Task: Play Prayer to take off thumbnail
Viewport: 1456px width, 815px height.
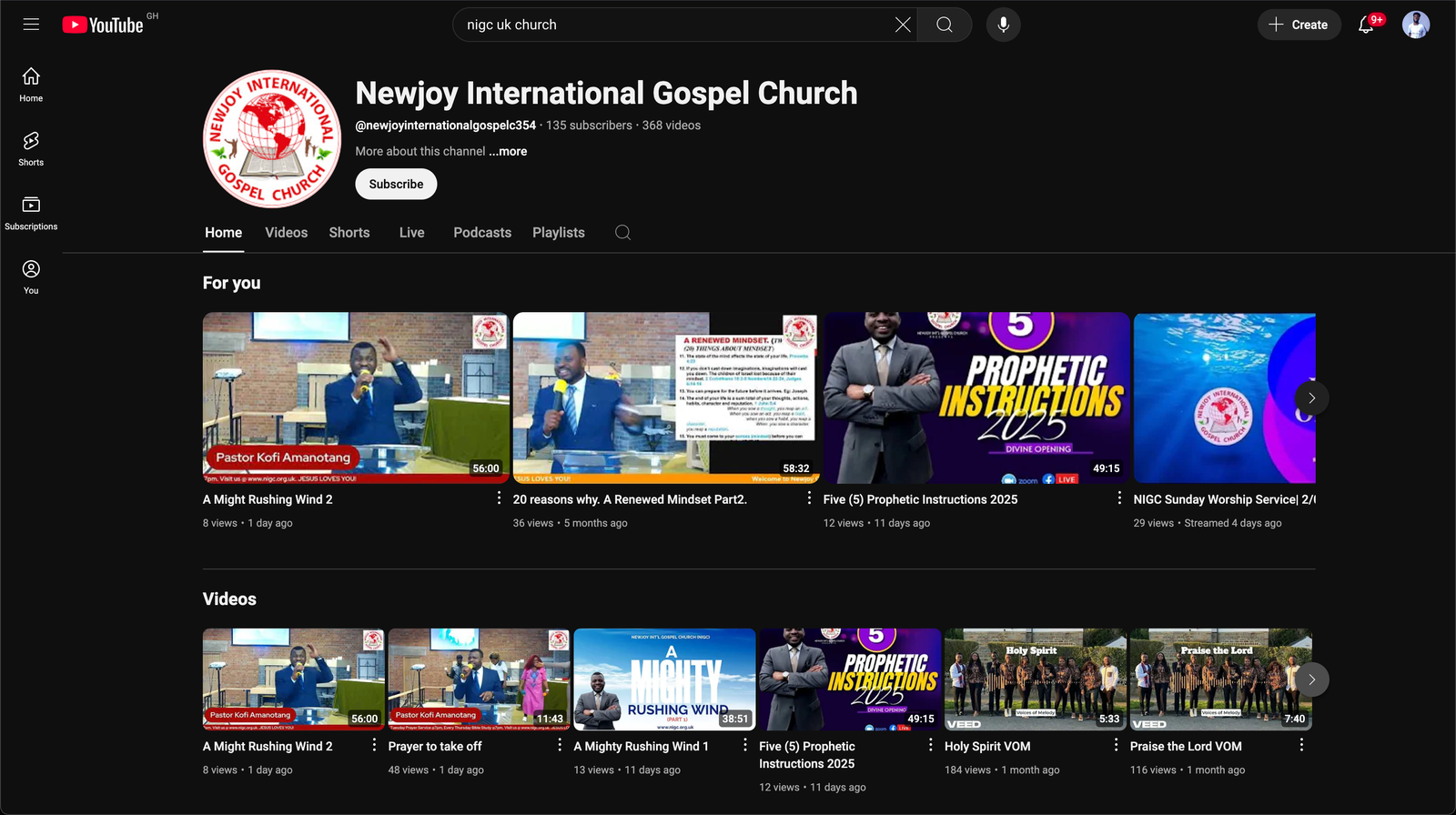Action: point(479,679)
